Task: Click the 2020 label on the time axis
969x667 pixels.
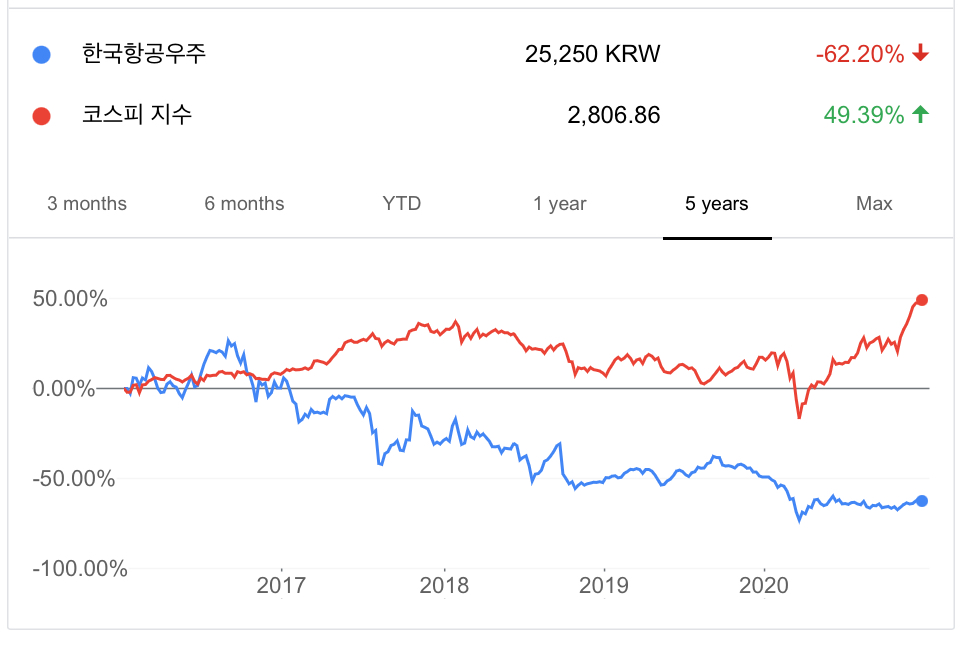Action: pyautogui.click(x=765, y=585)
